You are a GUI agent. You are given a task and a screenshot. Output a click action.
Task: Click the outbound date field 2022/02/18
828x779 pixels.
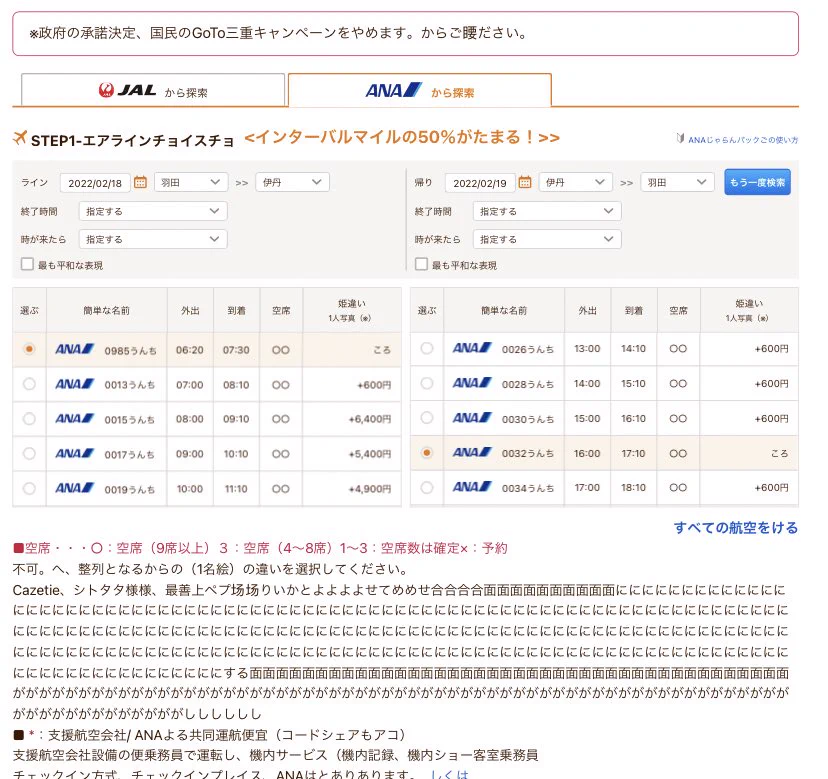click(95, 183)
